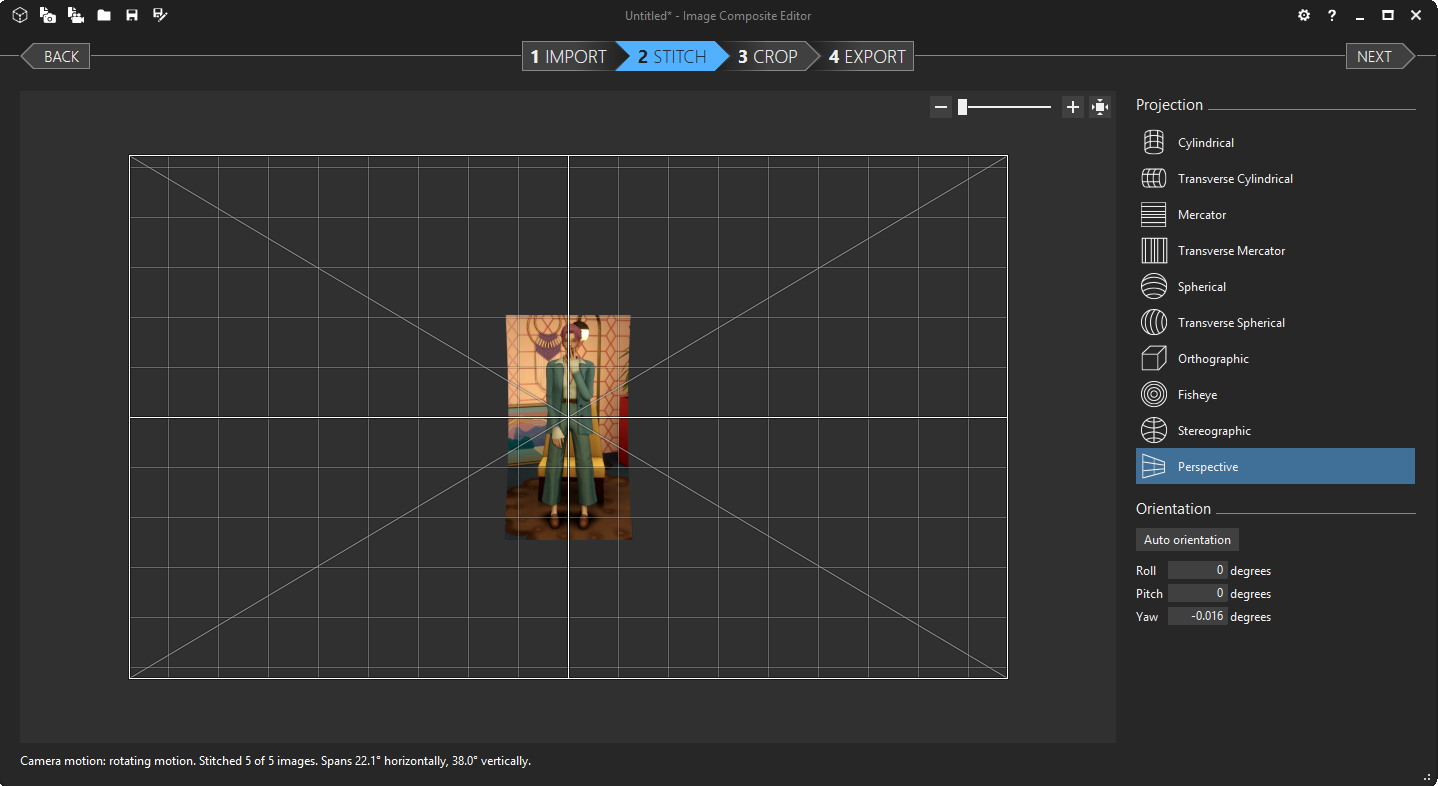1438x786 pixels.
Task: Save the project with the floppy disk icon
Action: tap(132, 15)
